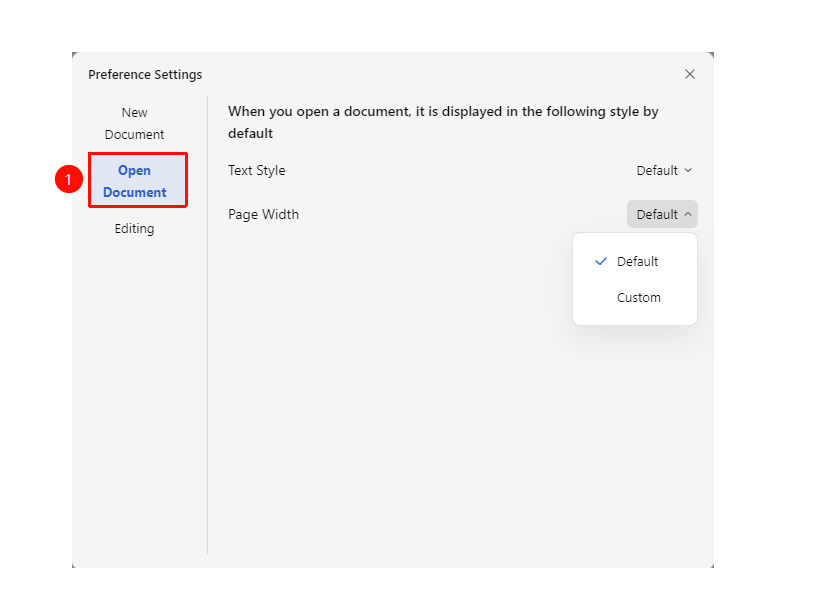Viewport: 813px width, 616px height.
Task: Expand the Text Style dropdown
Action: (x=664, y=171)
